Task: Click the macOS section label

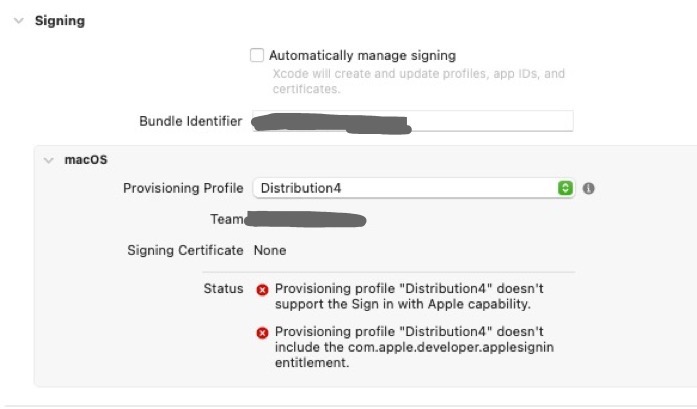Action: point(86,160)
